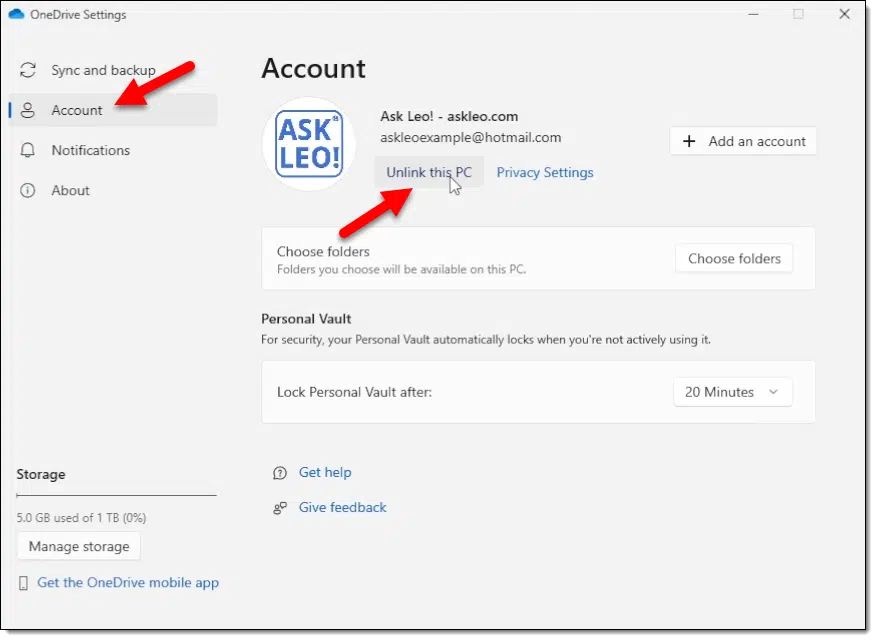
Task: Click the Choose folders button
Action: (734, 259)
